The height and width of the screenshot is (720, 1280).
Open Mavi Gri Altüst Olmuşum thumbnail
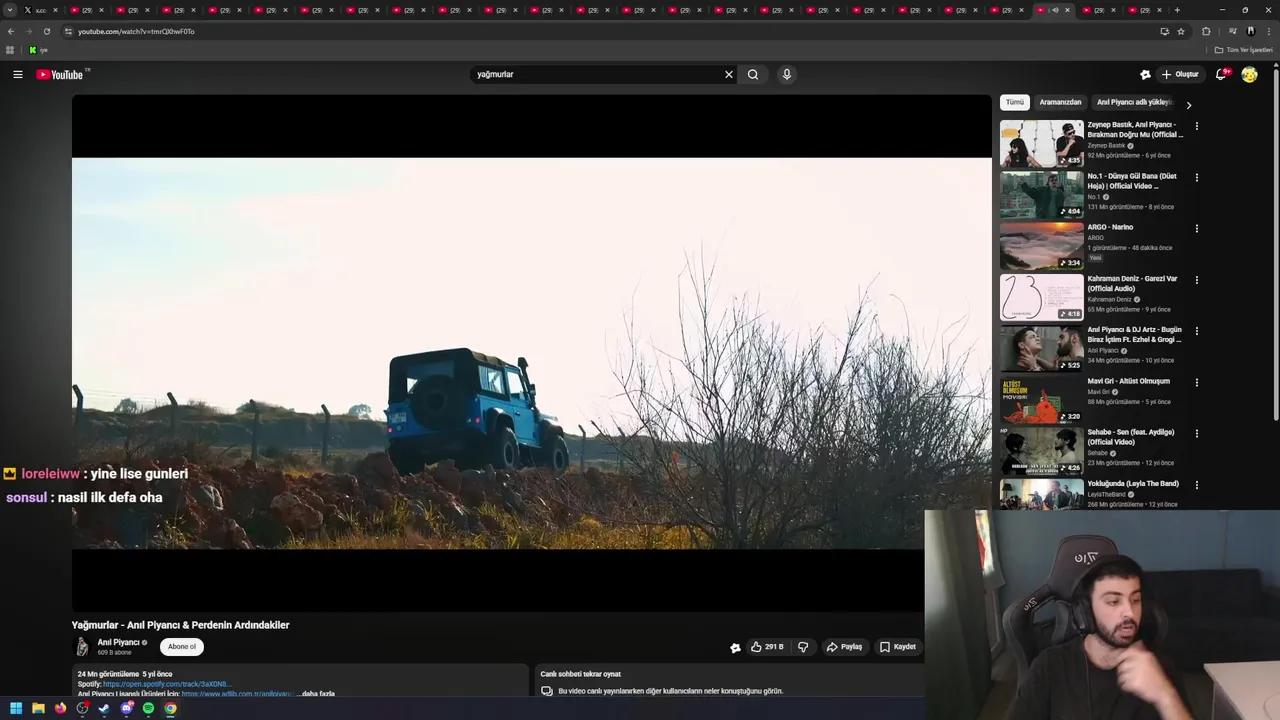point(1041,400)
